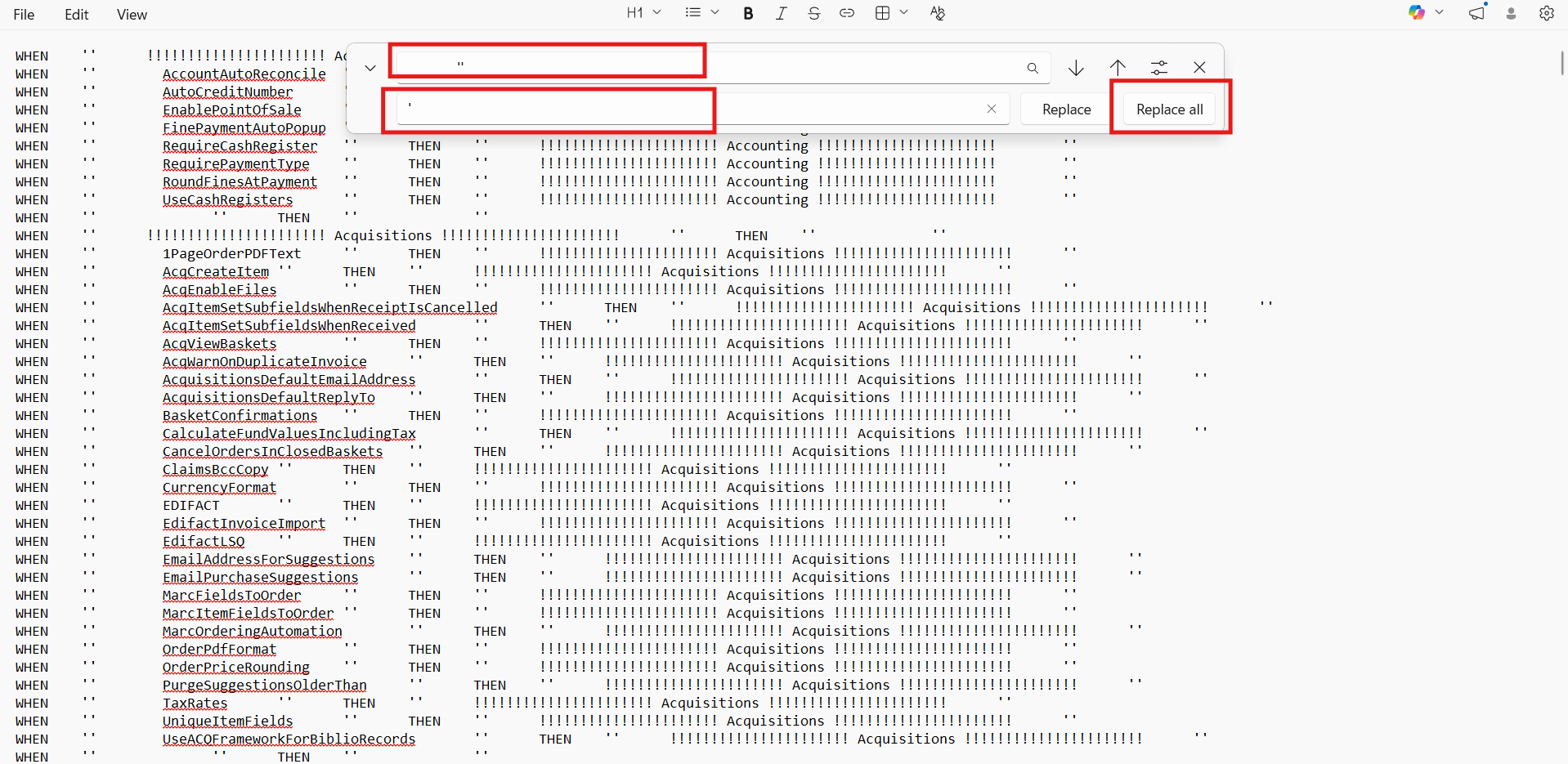
Task: Click the Replace button
Action: coord(1066,109)
